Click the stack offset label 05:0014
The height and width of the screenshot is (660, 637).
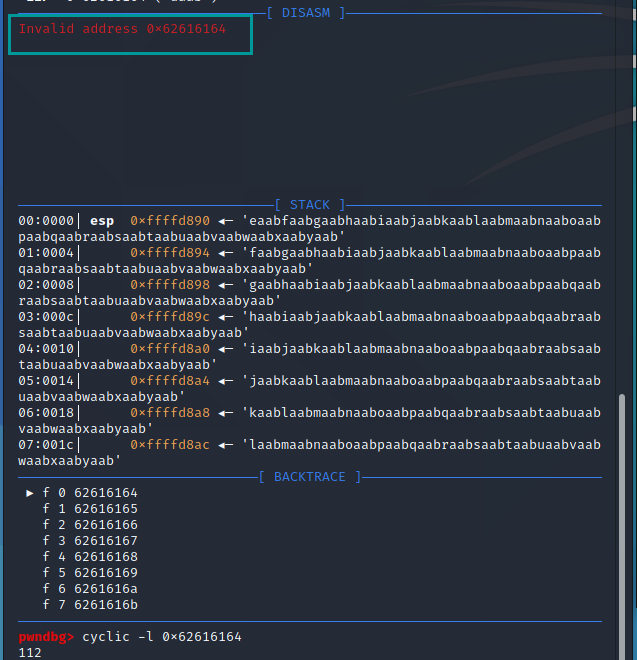(x=46, y=381)
